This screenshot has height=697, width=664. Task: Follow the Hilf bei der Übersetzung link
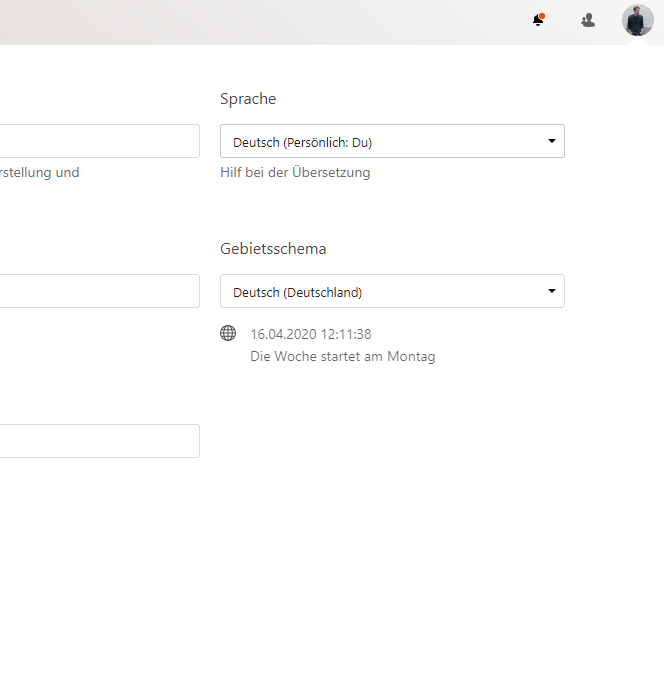click(x=295, y=172)
